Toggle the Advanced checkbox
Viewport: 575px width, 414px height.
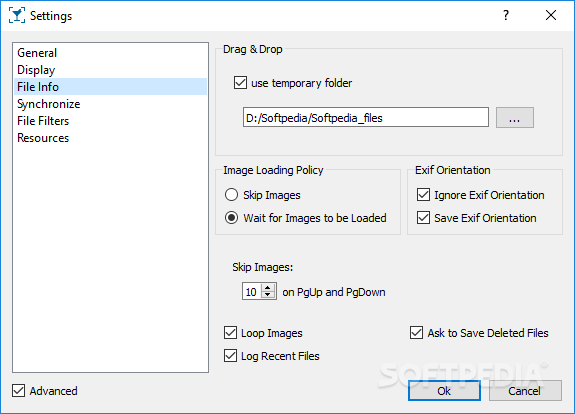(18, 391)
